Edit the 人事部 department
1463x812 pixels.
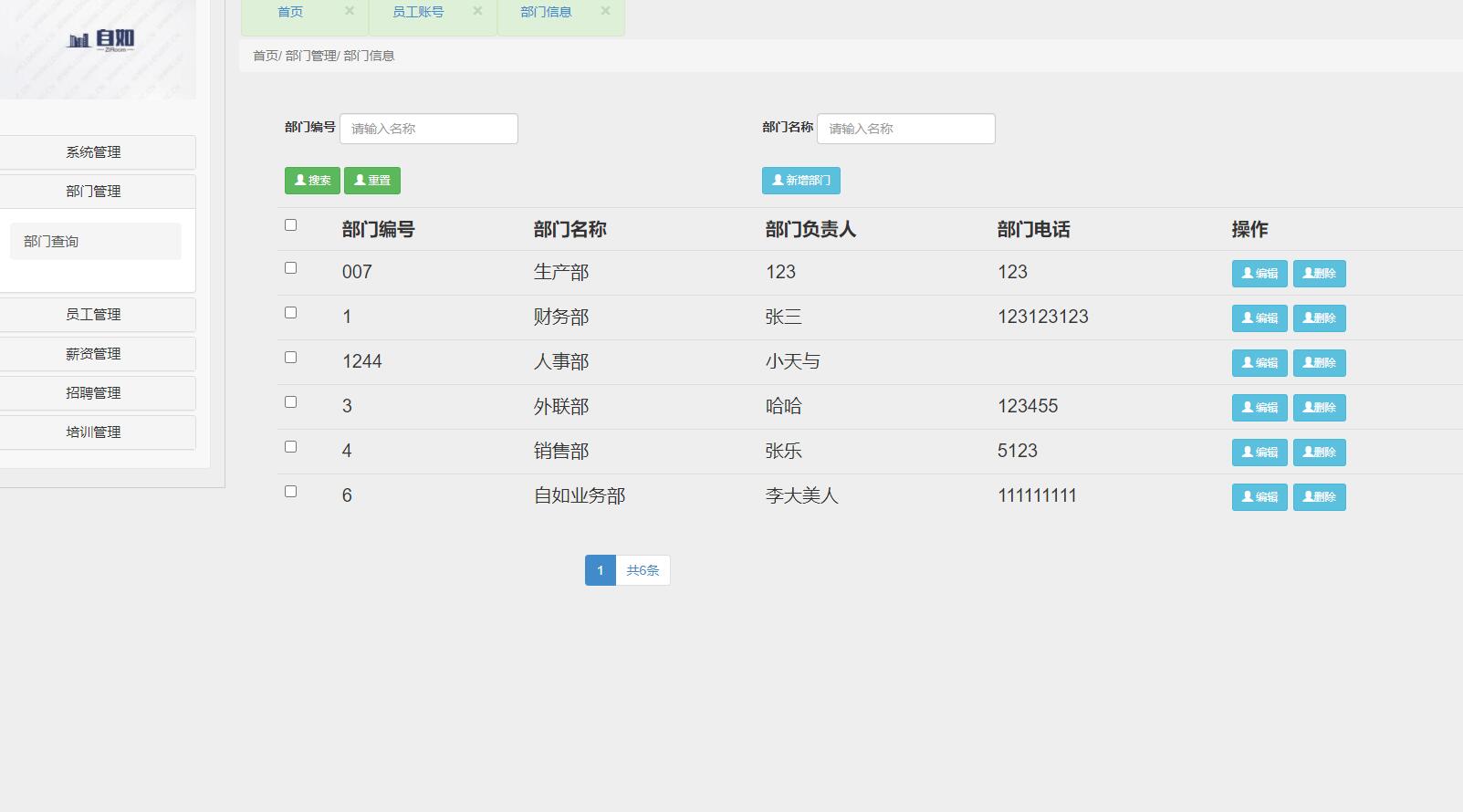tap(1259, 363)
